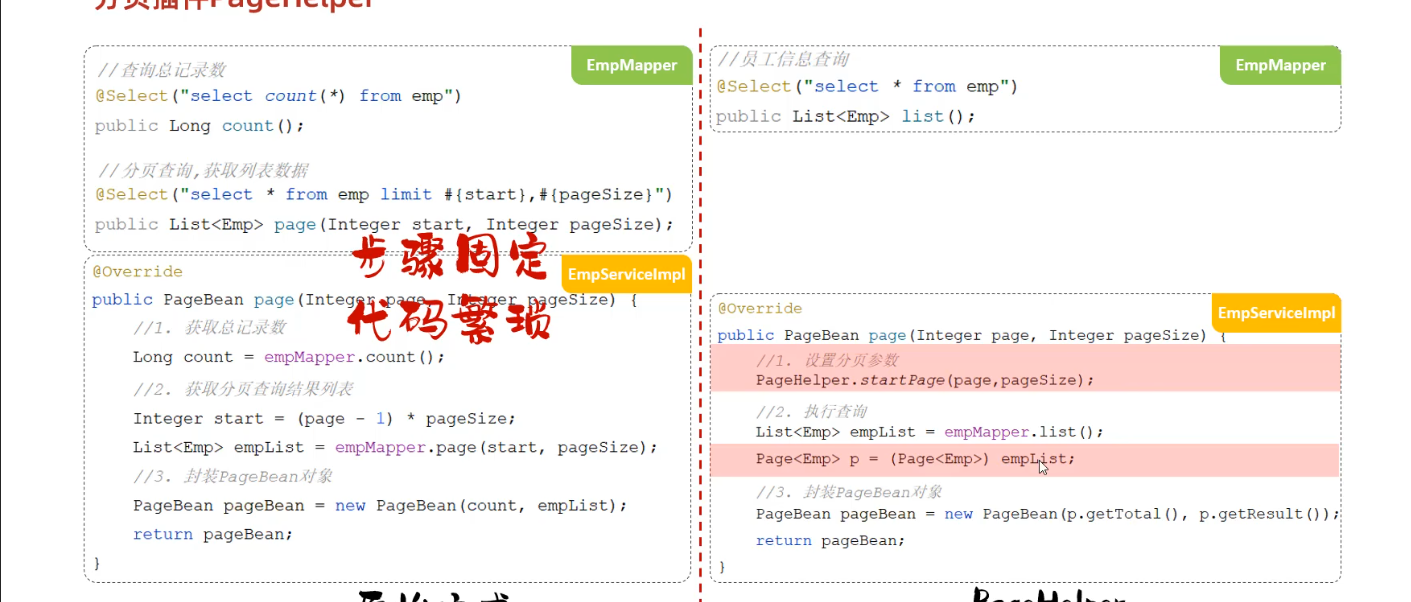Click the orange EmpServiceImpl badge above the PageHelper code

click(1276, 313)
